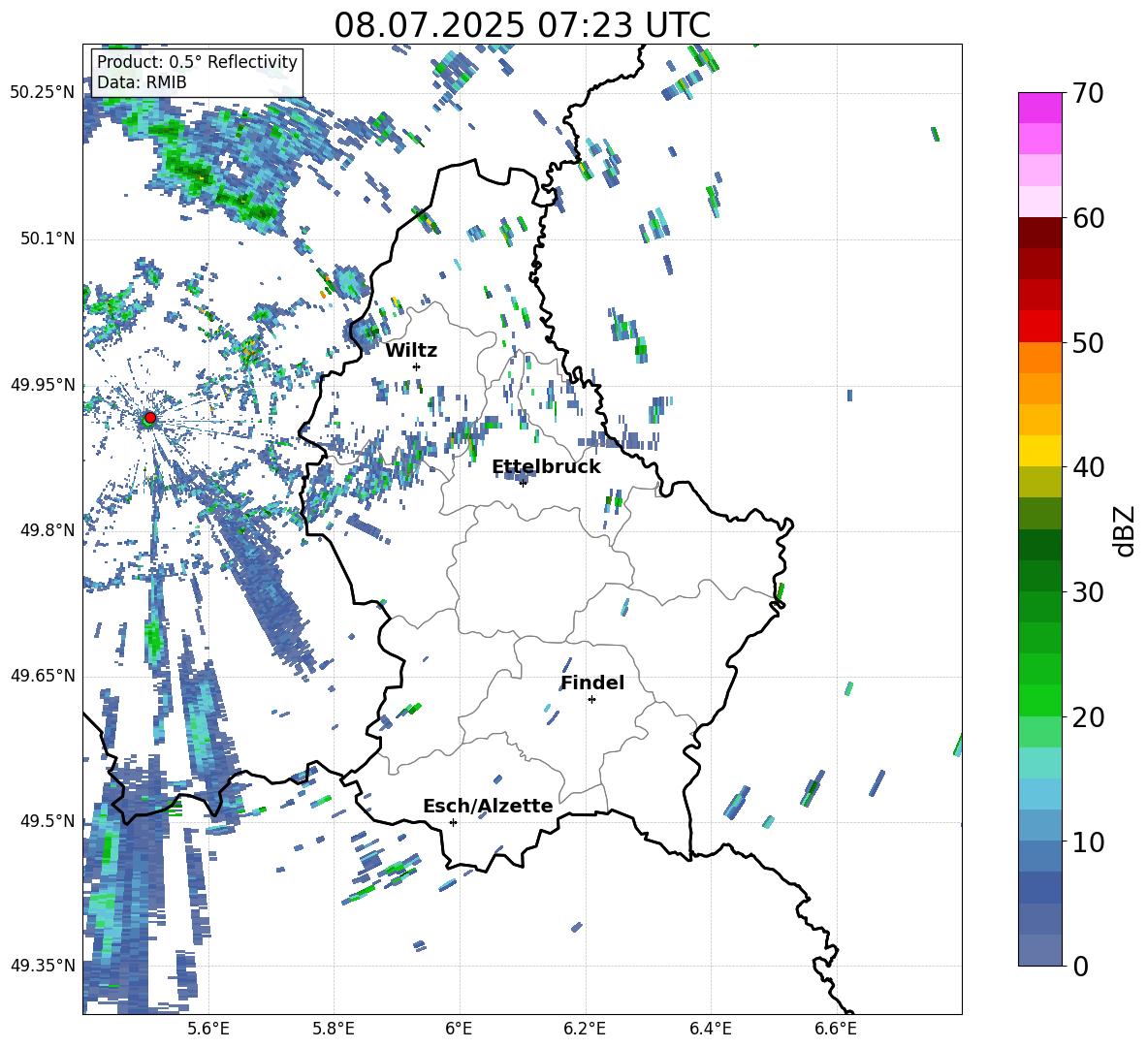Viewport: 1148px width, 1048px height.
Task: Click the red radar site marker
Action: pyautogui.click(x=150, y=417)
